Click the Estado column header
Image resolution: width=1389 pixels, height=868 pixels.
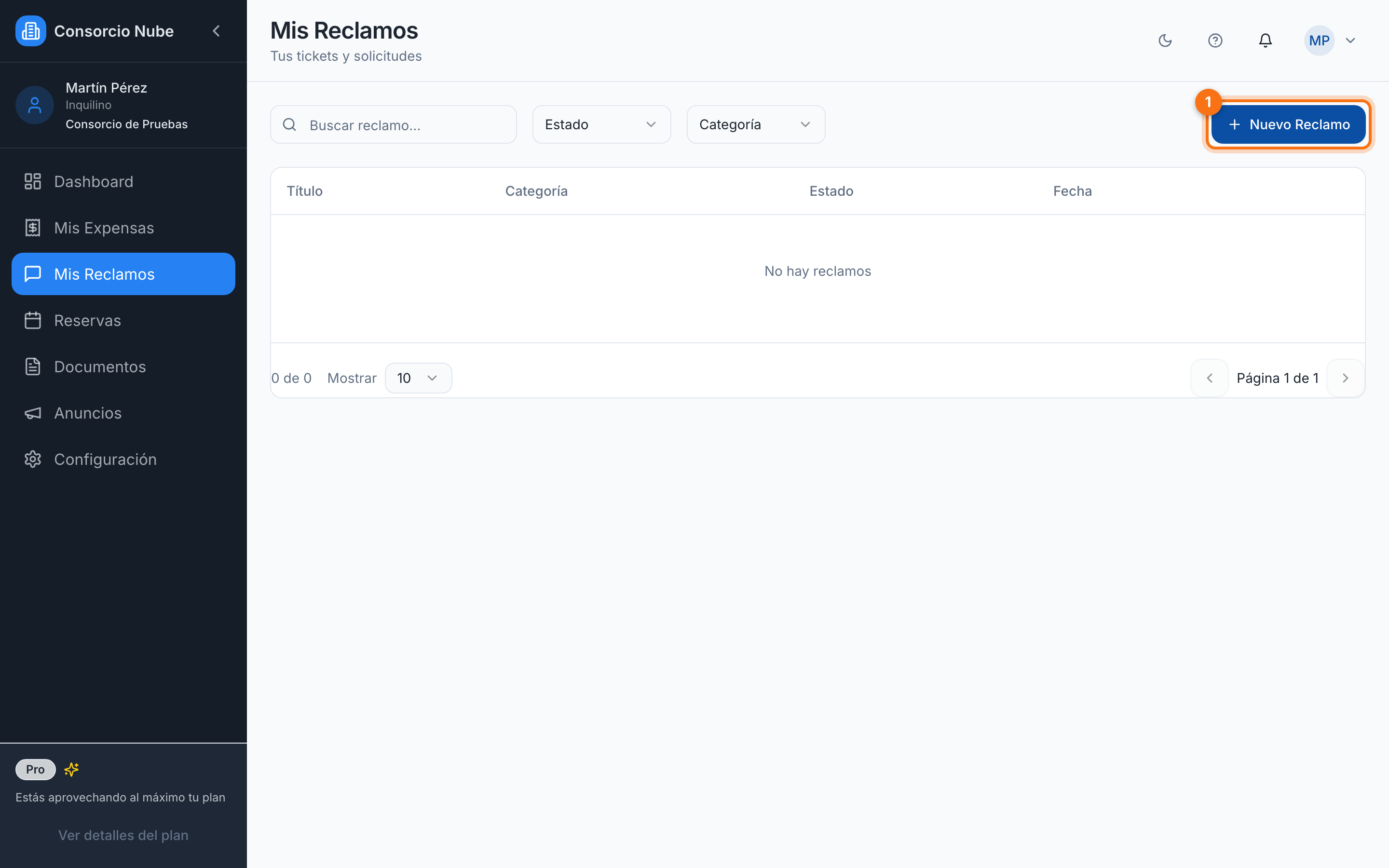click(x=831, y=191)
